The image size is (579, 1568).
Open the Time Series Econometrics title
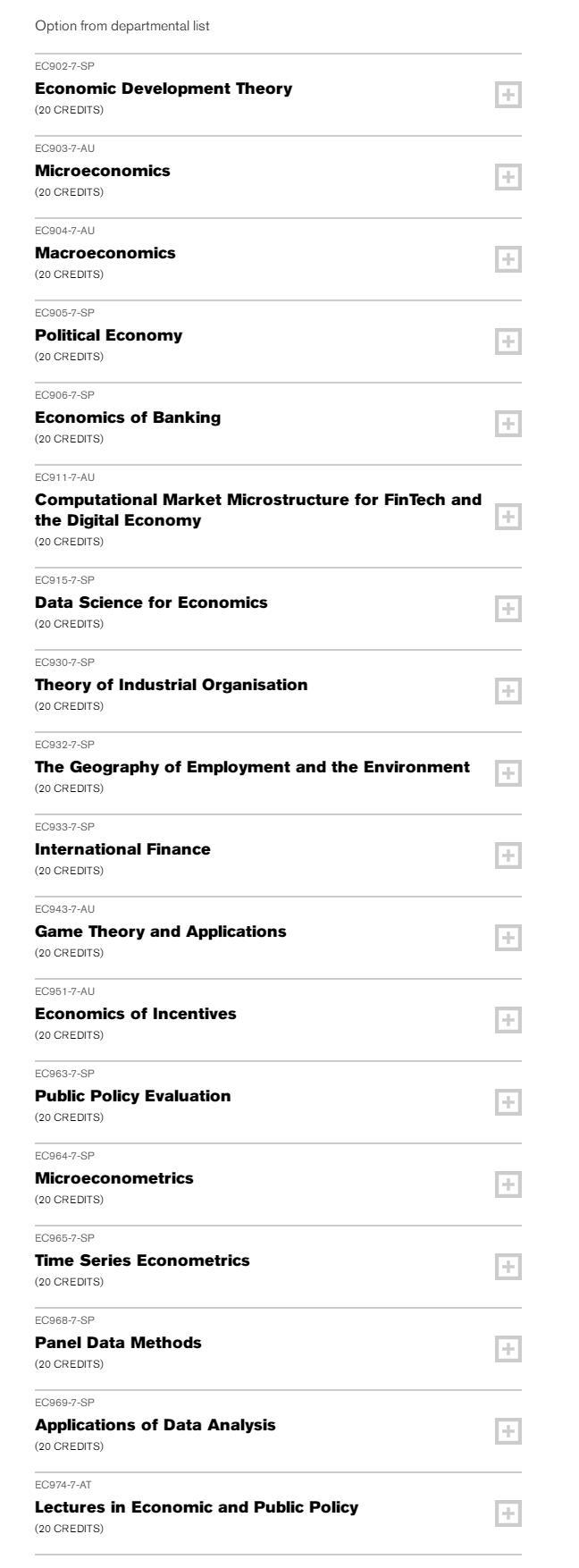click(x=142, y=1260)
